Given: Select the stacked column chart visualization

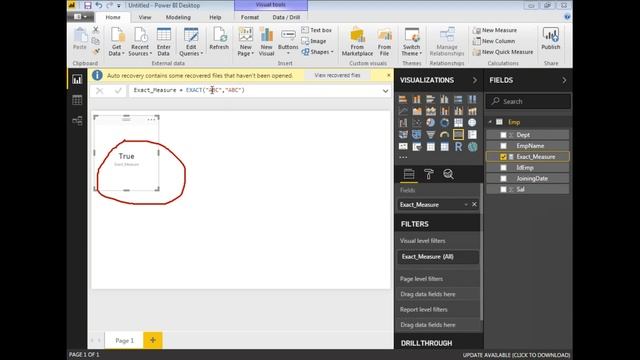Looking at the screenshot, I should point(417,99).
